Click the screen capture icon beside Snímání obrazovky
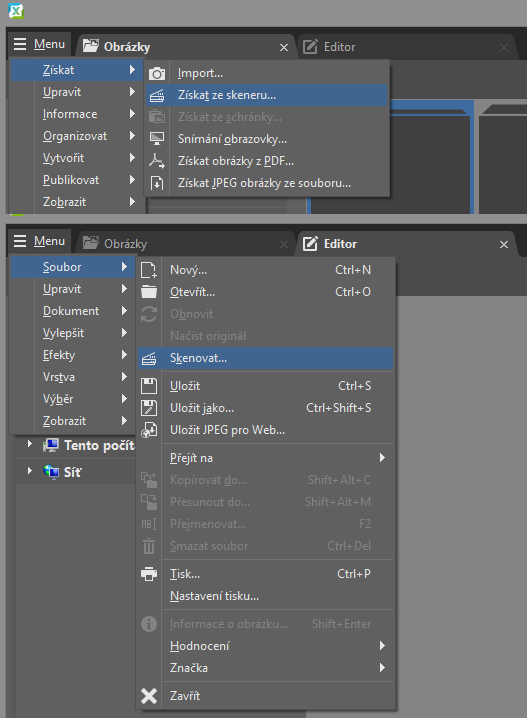The width and height of the screenshot is (527, 718). pyautogui.click(x=157, y=139)
